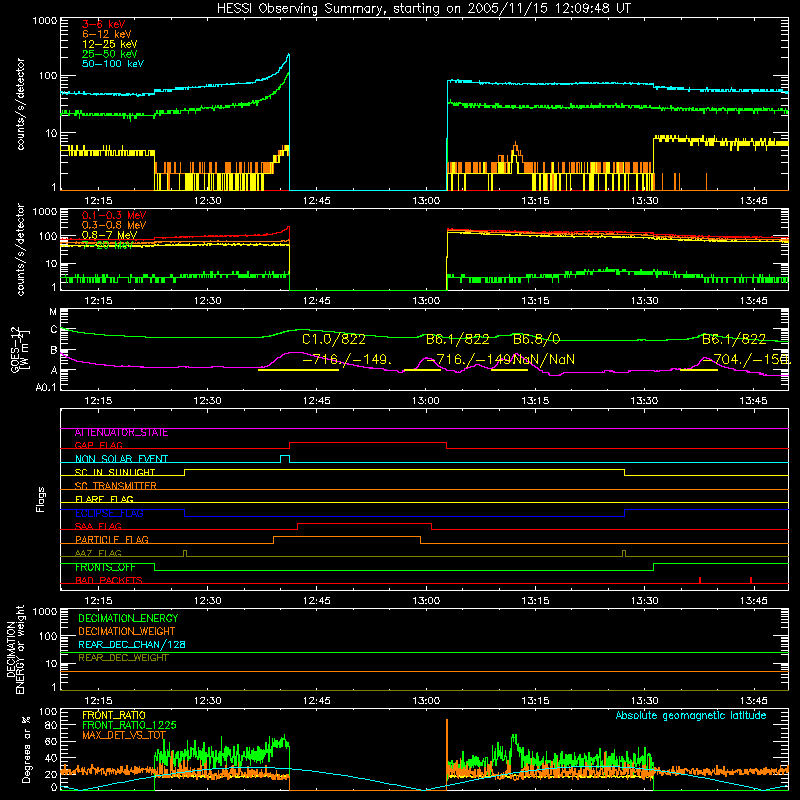Click the SC_IN_SUNLIGHT flag label
This screenshot has height=800, width=800.
(x=115, y=472)
